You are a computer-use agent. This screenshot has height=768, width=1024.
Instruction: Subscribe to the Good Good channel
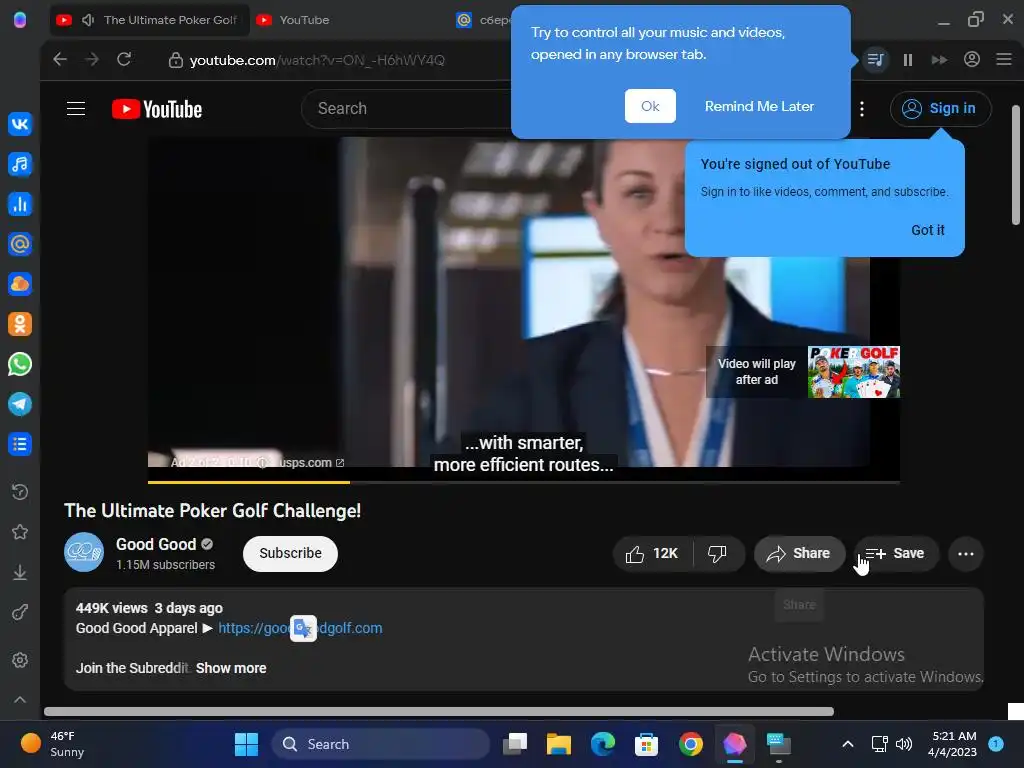[x=290, y=554]
